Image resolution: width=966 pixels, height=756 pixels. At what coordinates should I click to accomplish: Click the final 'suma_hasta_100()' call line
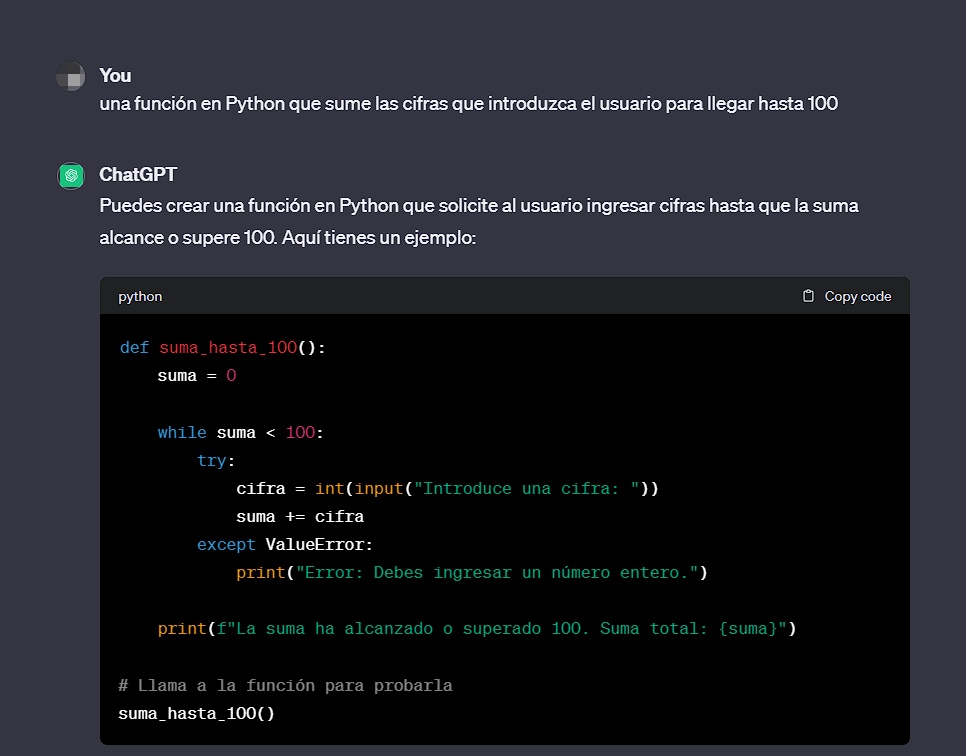[x=197, y=713]
